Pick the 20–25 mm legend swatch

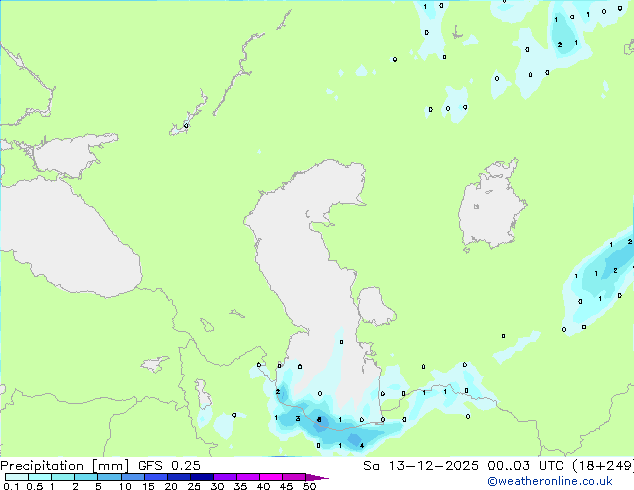click(x=179, y=477)
